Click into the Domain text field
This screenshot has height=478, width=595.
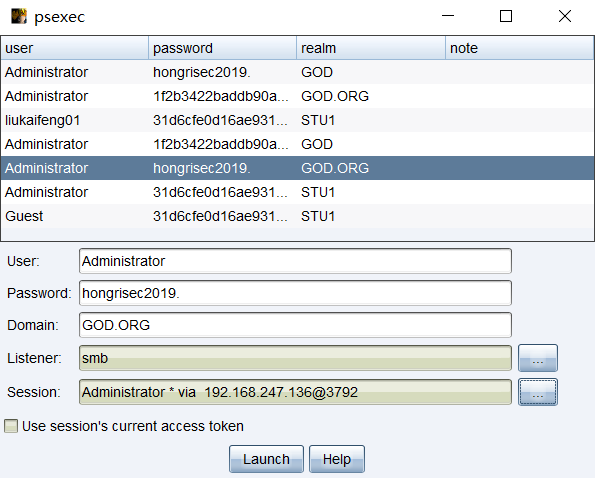pyautogui.click(x=295, y=325)
